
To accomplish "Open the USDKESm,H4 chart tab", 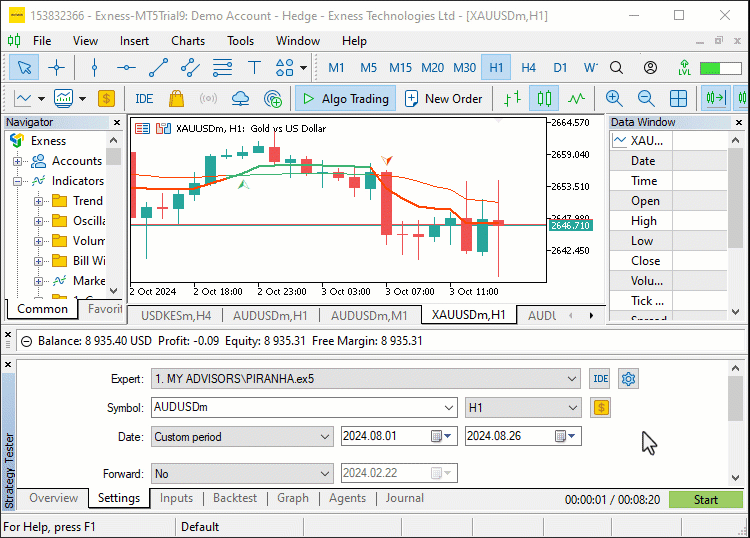I will point(176,316).
